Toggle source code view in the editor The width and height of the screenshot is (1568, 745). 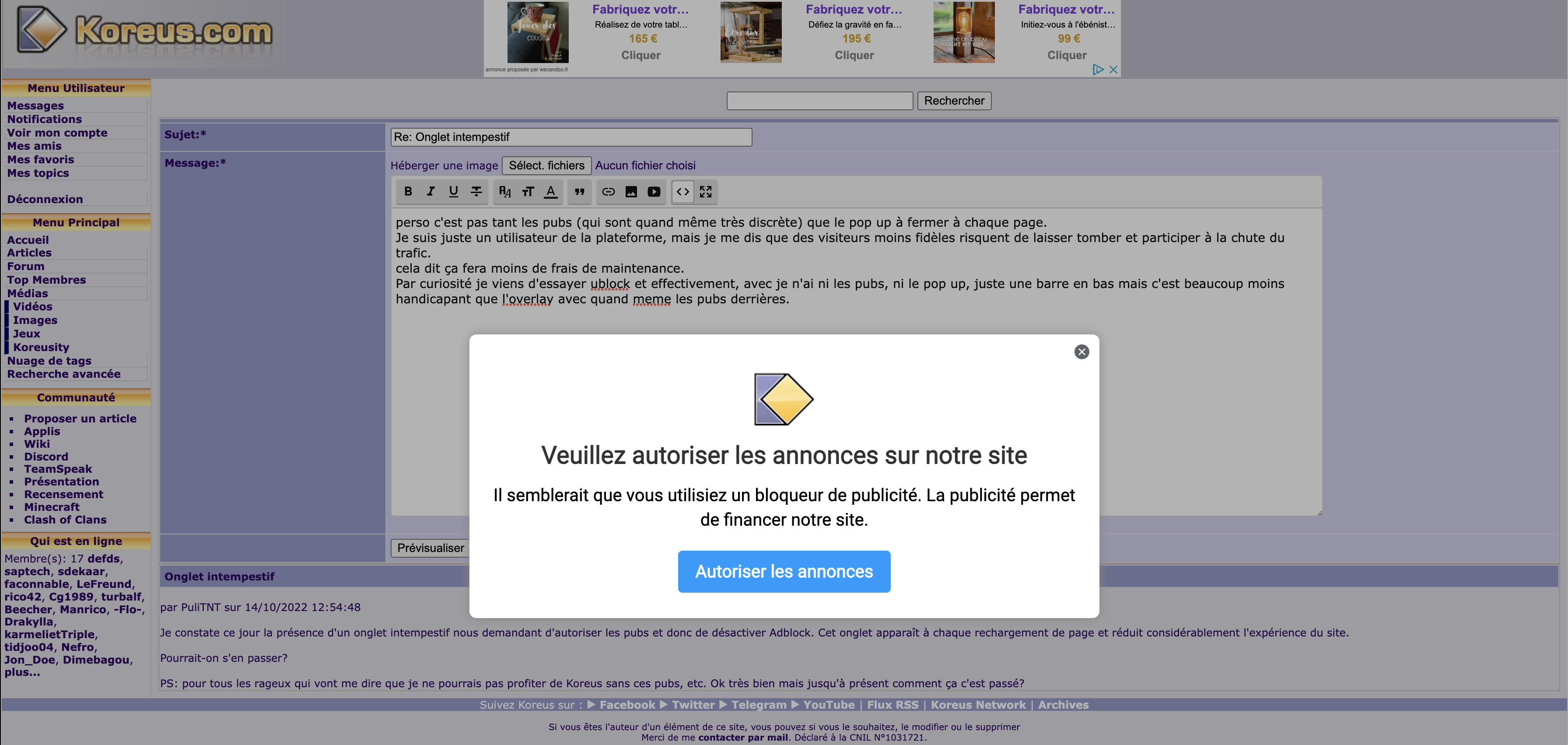[682, 192]
